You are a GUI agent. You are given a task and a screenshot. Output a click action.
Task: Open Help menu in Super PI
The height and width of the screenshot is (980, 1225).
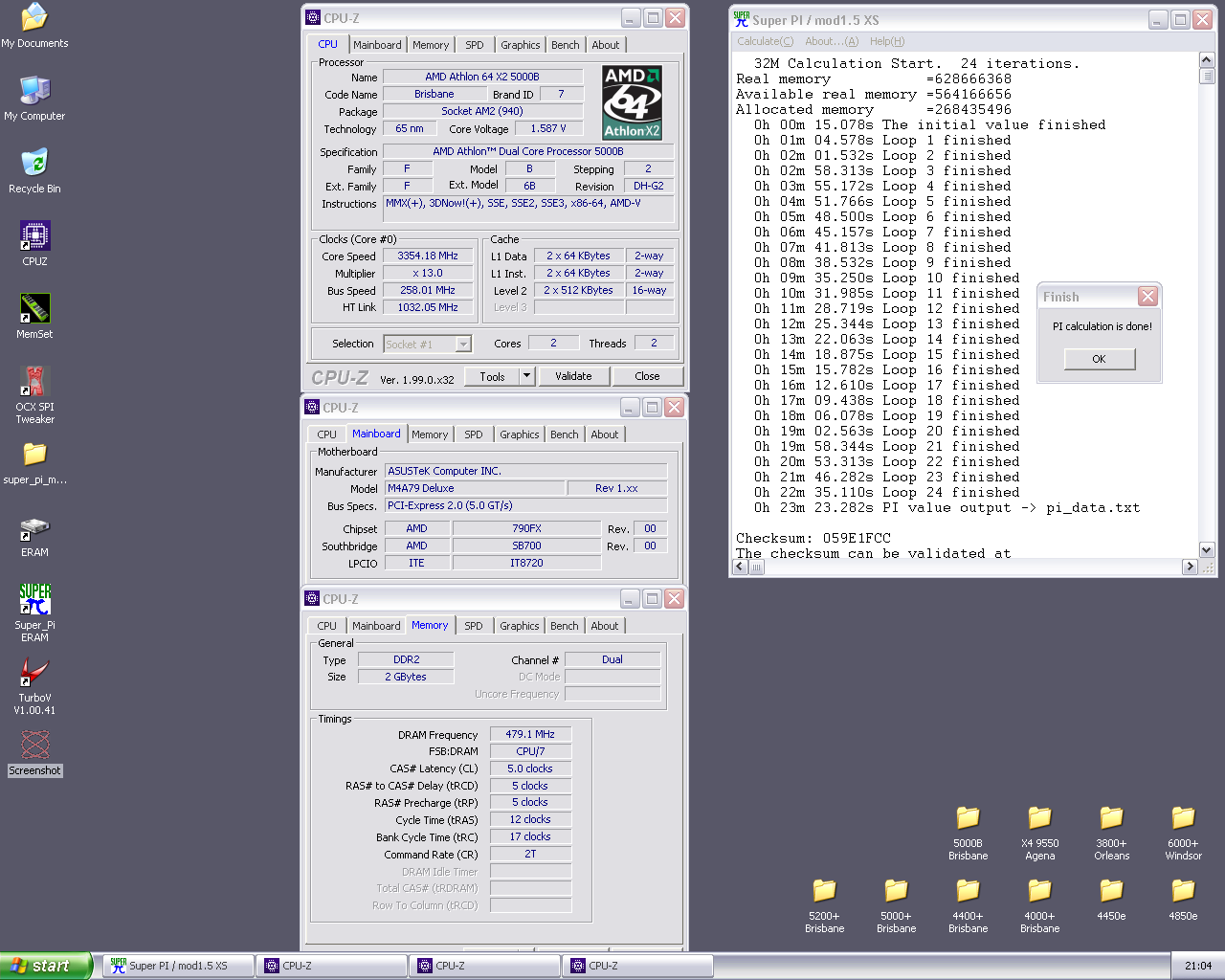point(886,41)
